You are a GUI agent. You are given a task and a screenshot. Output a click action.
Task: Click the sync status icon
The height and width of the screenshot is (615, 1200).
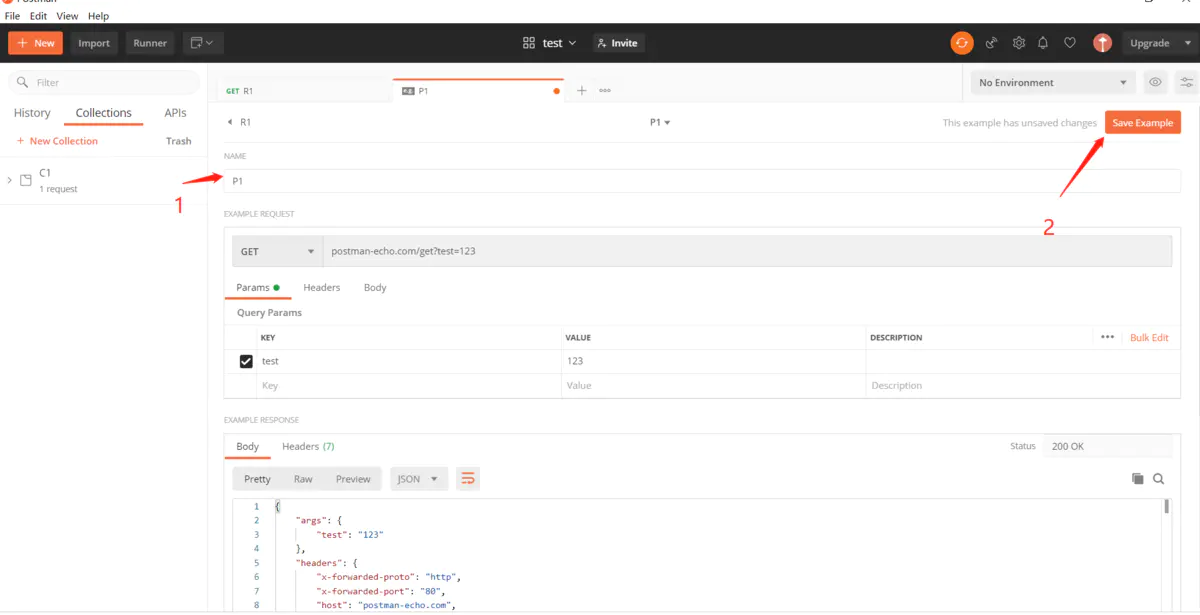point(961,43)
